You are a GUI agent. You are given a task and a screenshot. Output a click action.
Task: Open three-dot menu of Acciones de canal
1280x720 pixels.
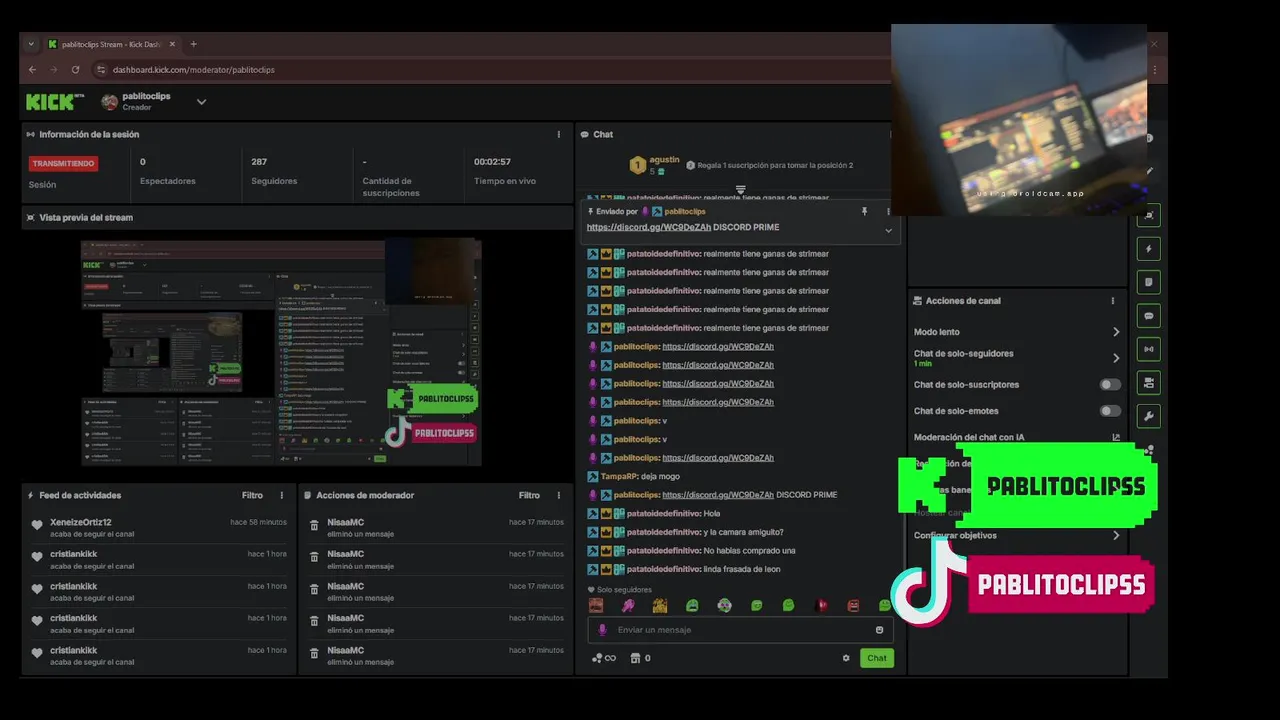(1113, 301)
